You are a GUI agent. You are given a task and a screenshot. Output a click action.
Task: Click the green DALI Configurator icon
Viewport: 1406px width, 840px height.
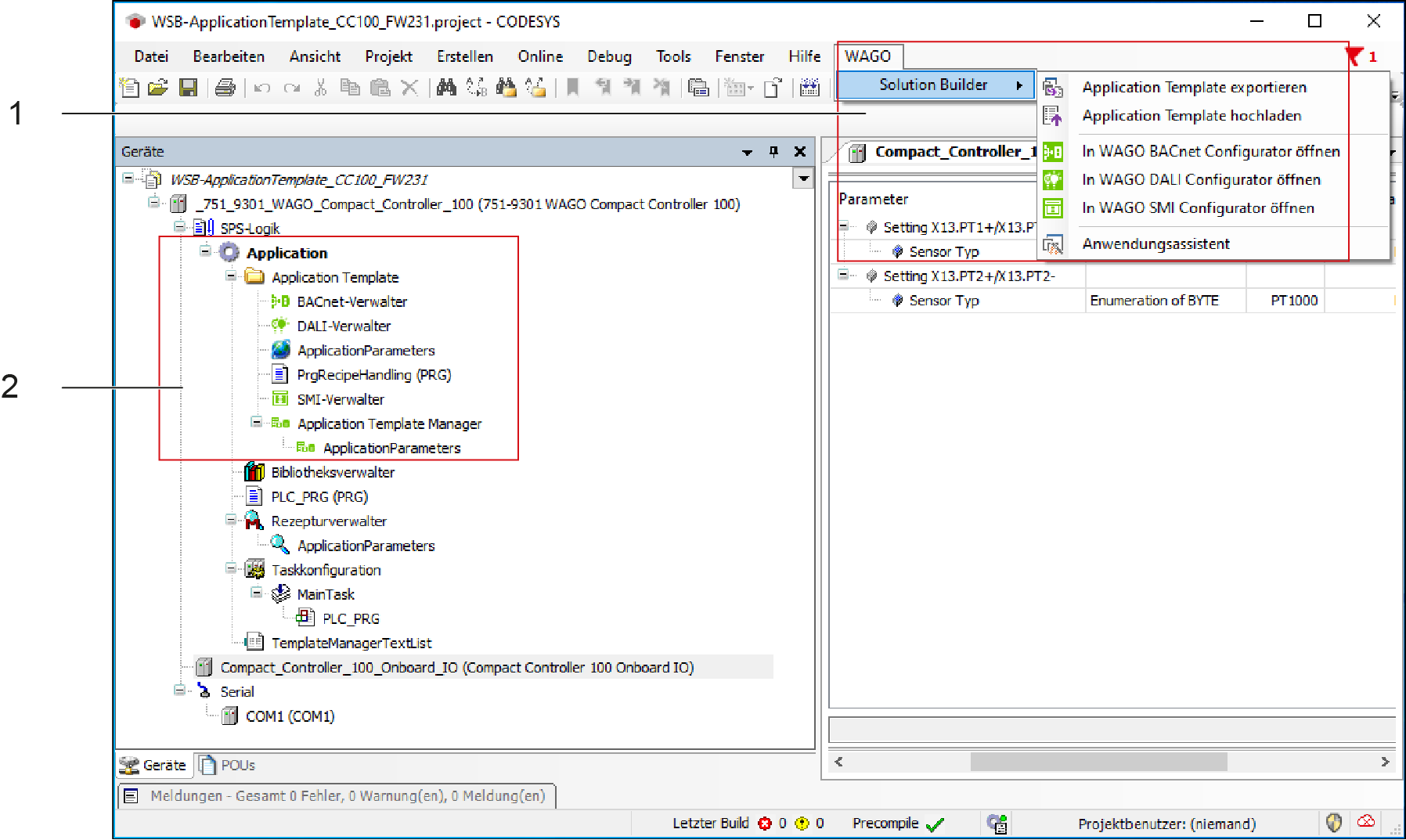[x=1053, y=180]
